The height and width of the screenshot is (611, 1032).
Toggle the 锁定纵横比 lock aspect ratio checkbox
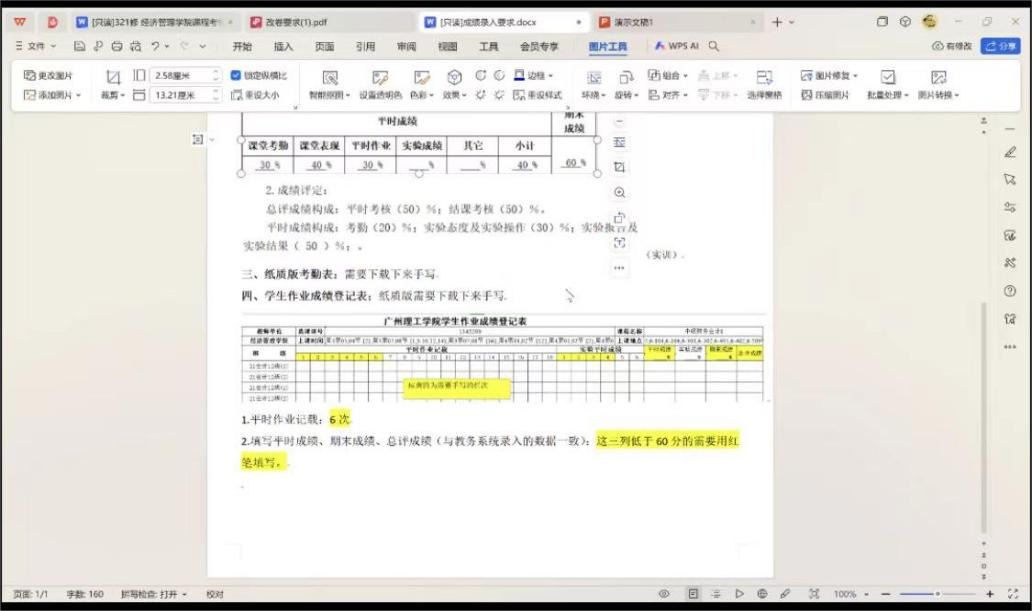click(x=236, y=75)
